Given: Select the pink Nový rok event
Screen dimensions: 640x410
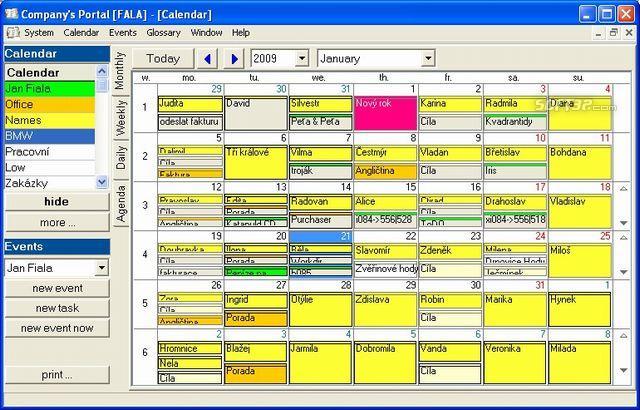Looking at the screenshot, I should tap(385, 113).
